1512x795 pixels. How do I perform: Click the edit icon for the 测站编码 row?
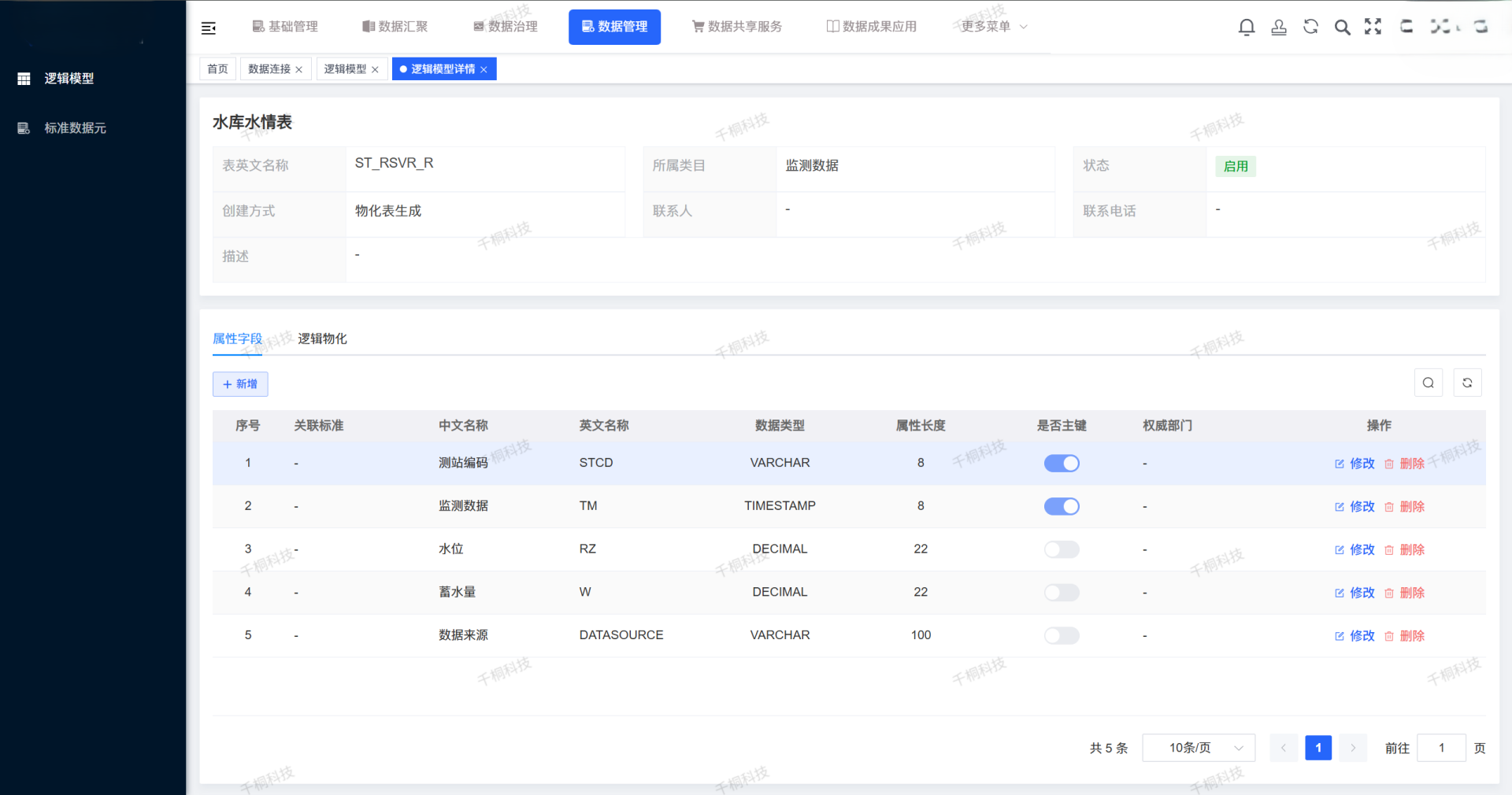pos(1340,464)
